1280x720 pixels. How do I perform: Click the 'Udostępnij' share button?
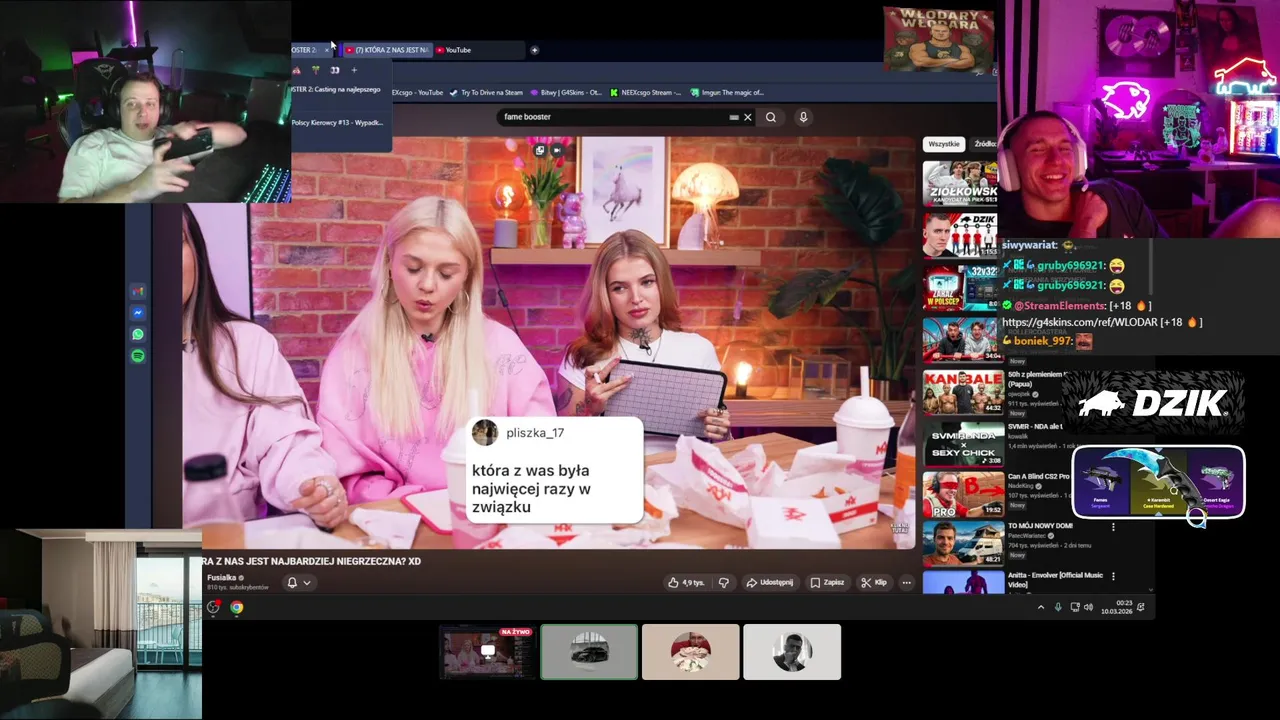(770, 582)
